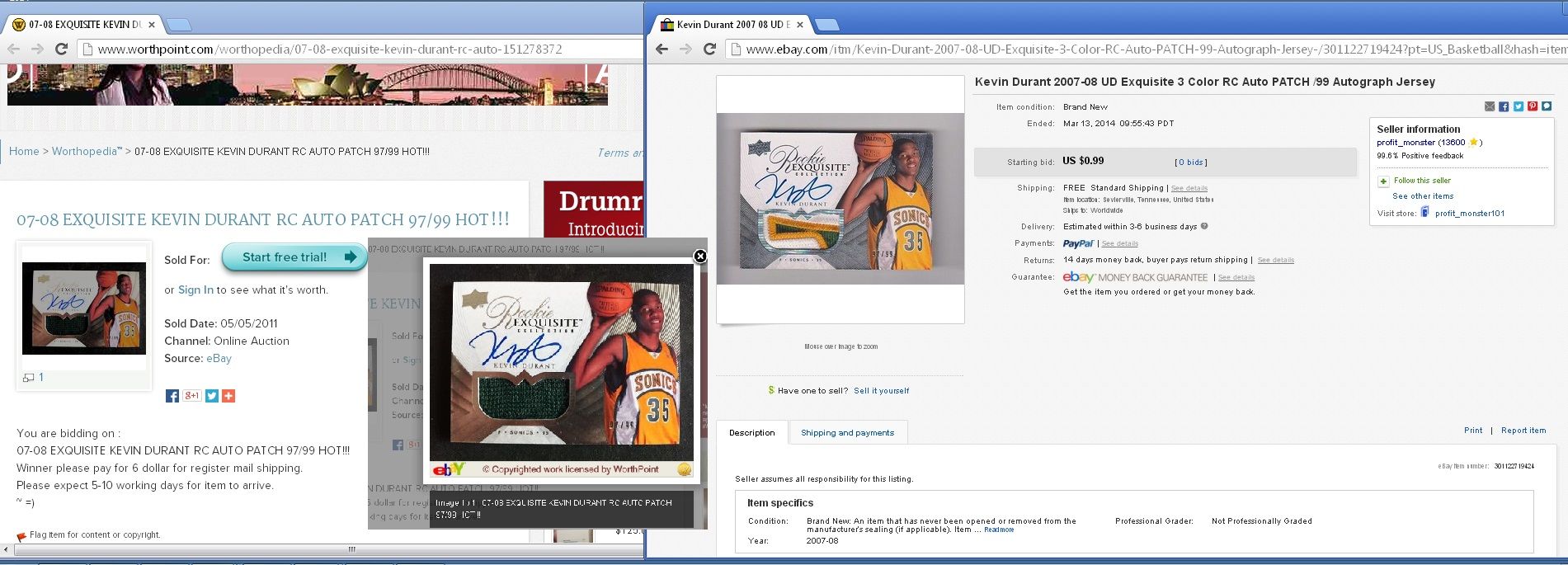Pin the eBay listing on Pinterest
1568x565 pixels.
tap(1532, 106)
